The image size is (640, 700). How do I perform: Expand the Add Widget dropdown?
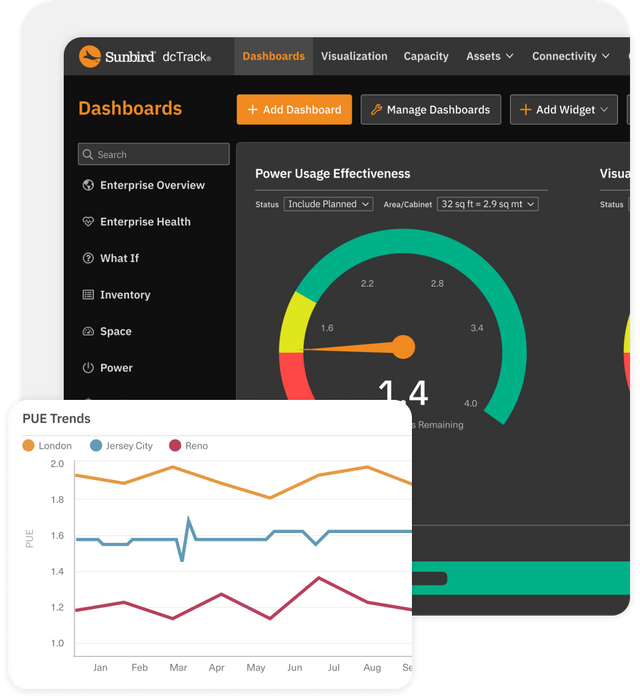click(564, 110)
